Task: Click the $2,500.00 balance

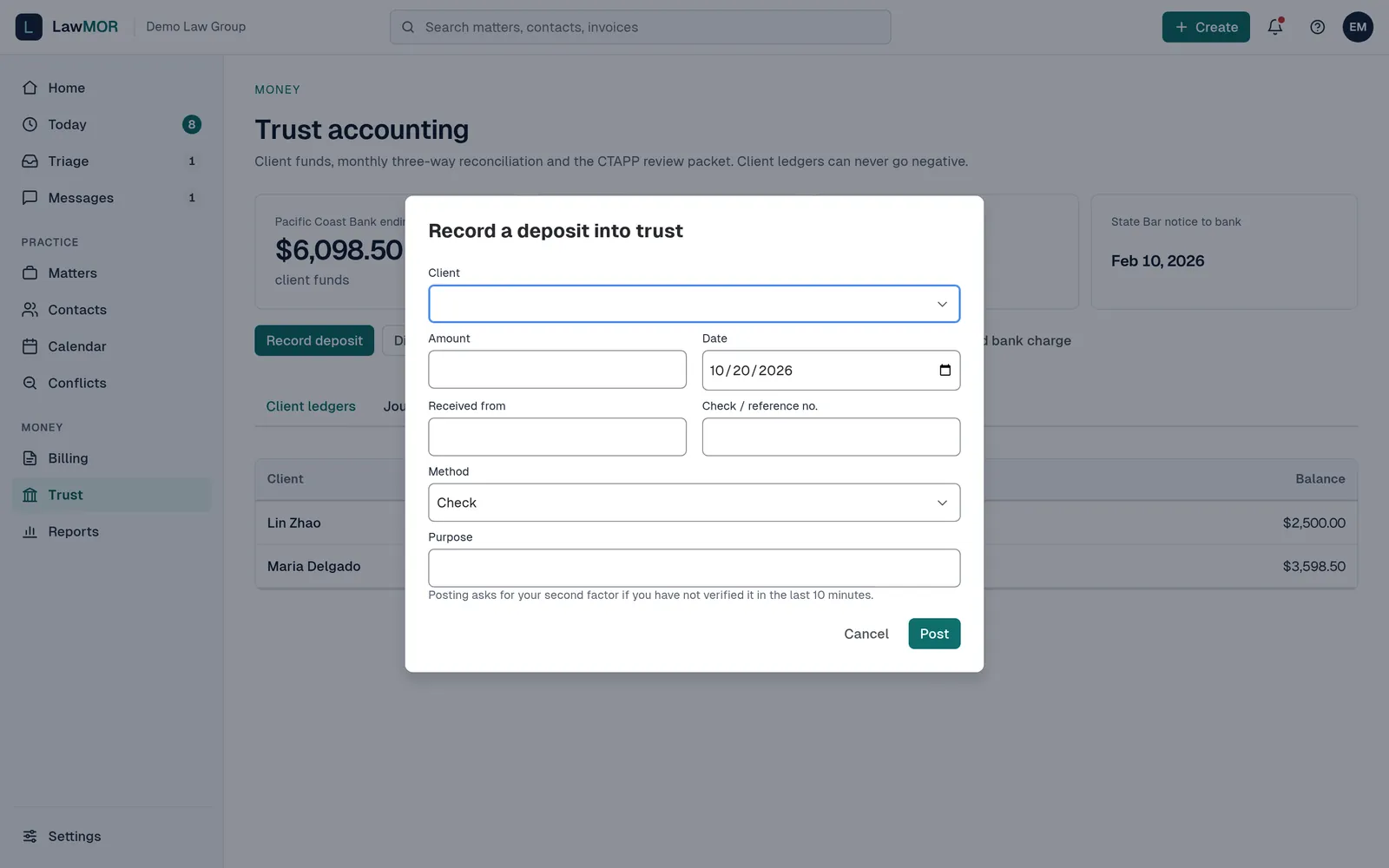Action: pos(1313,523)
